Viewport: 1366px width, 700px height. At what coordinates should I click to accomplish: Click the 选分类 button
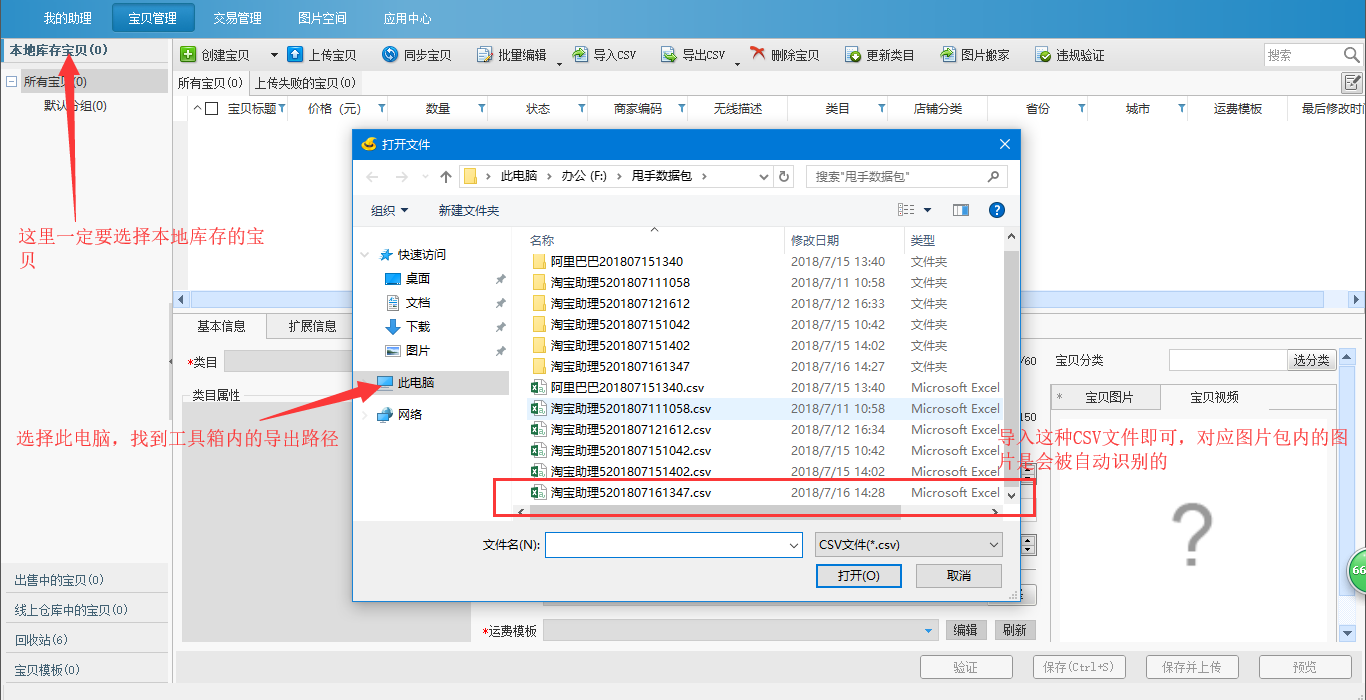[x=1311, y=360]
